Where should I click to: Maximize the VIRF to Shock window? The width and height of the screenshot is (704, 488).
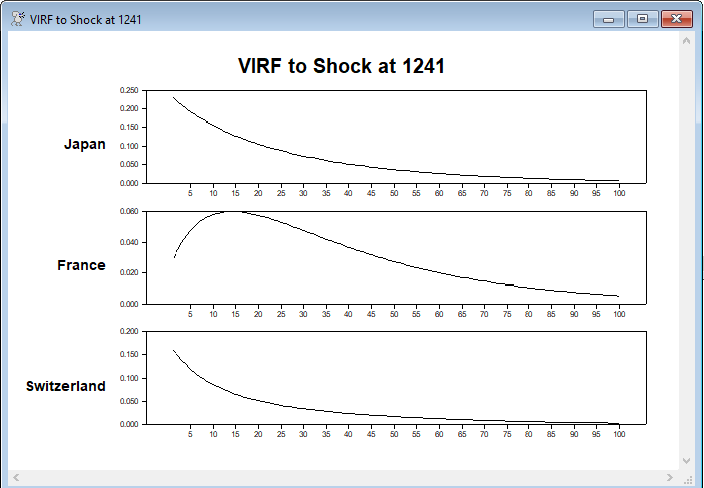point(642,19)
